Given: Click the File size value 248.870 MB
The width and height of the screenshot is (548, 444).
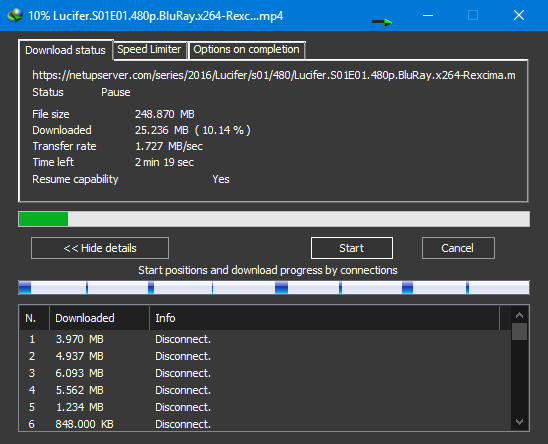Looking at the screenshot, I should pyautogui.click(x=165, y=114).
